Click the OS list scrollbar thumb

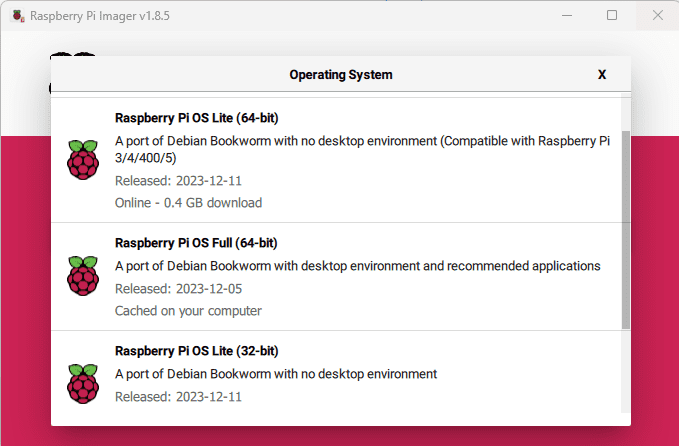[x=626, y=228]
